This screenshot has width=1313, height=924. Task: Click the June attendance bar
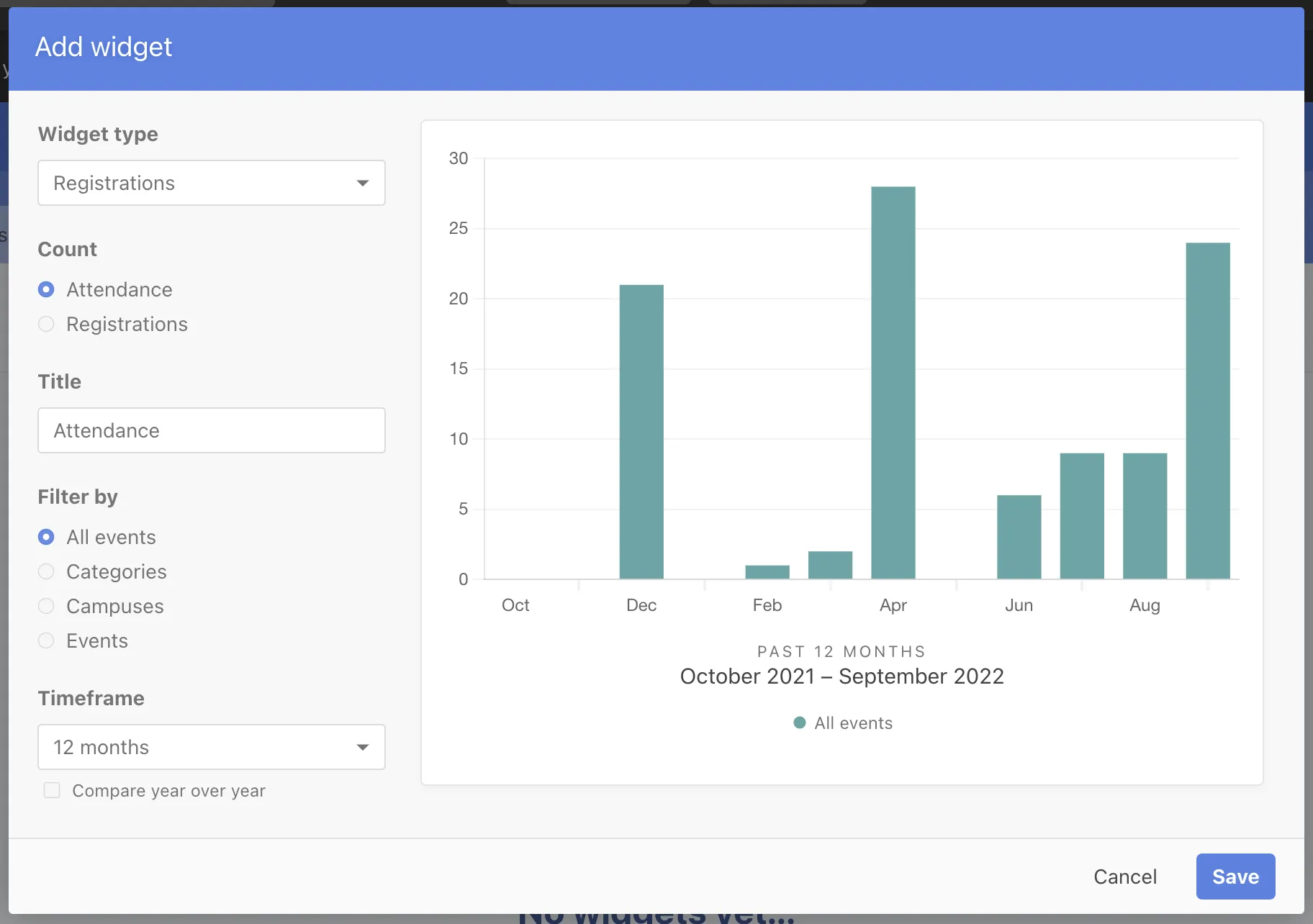point(1019,537)
